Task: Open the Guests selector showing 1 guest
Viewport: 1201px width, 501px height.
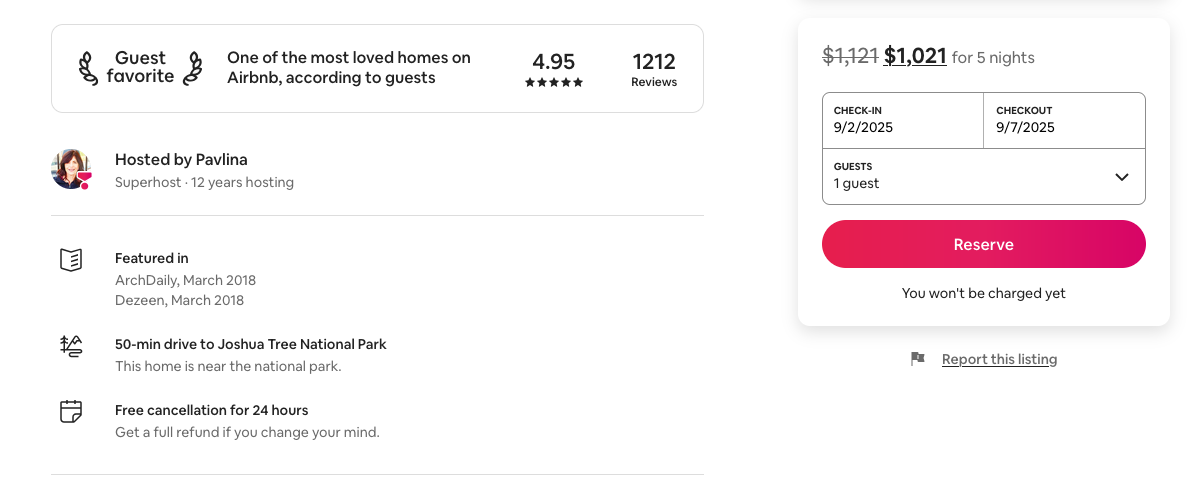Action: [960, 176]
